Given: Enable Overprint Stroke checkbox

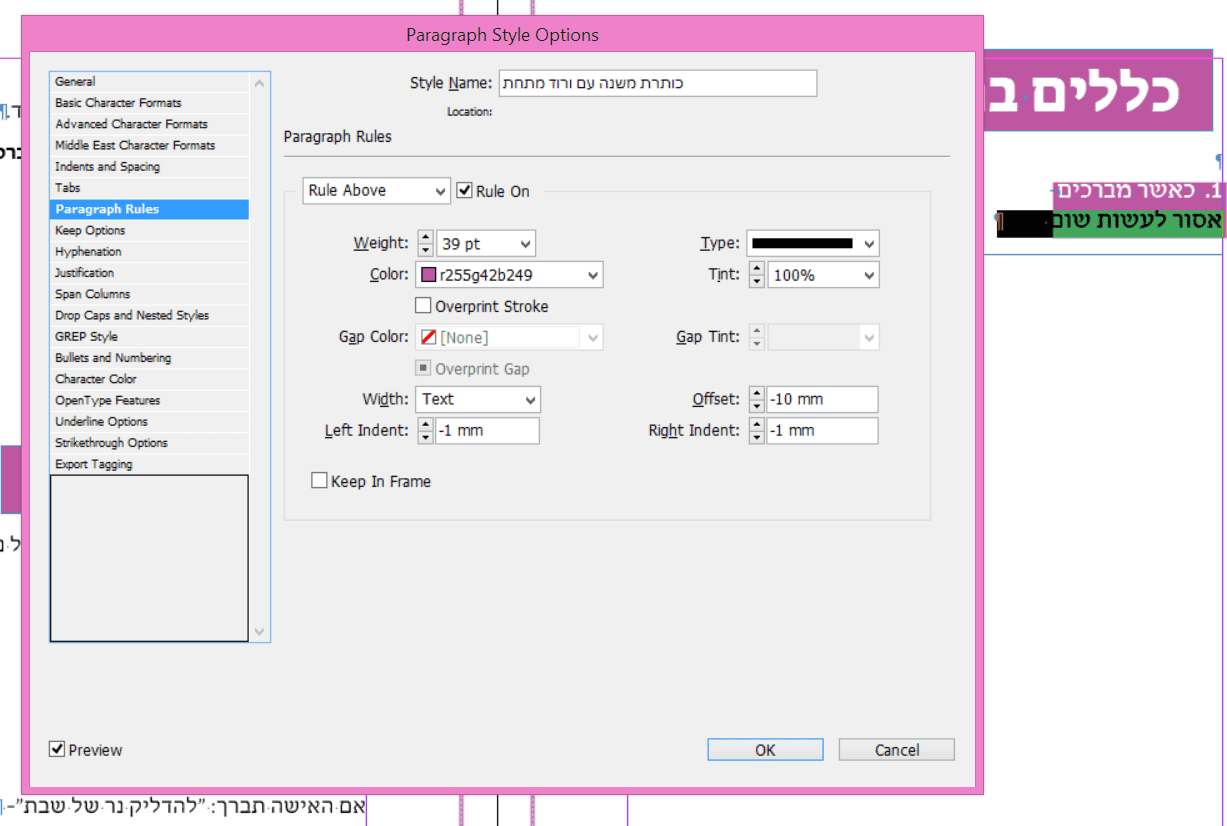Looking at the screenshot, I should pyautogui.click(x=423, y=306).
